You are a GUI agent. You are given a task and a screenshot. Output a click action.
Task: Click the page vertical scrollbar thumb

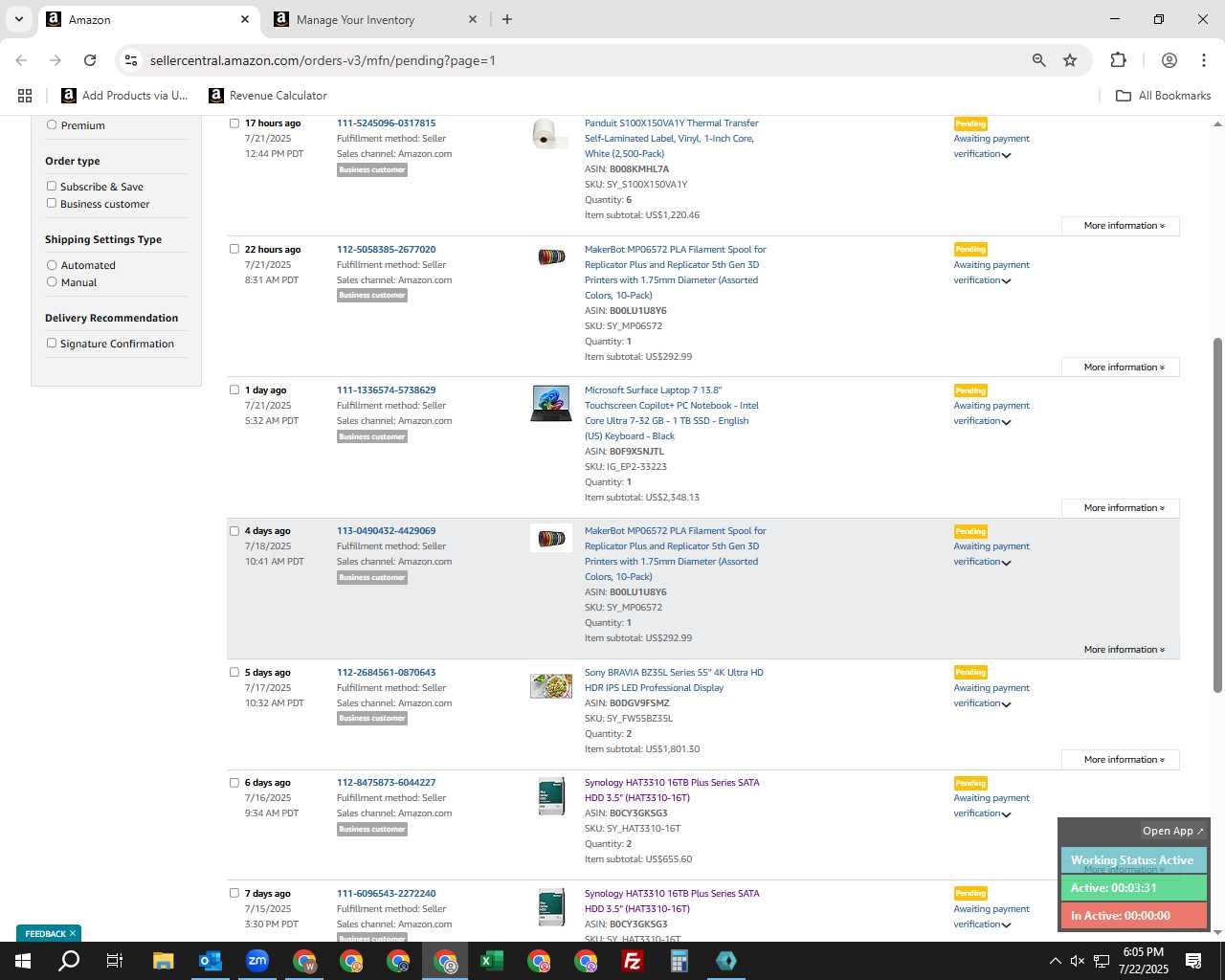(1217, 515)
